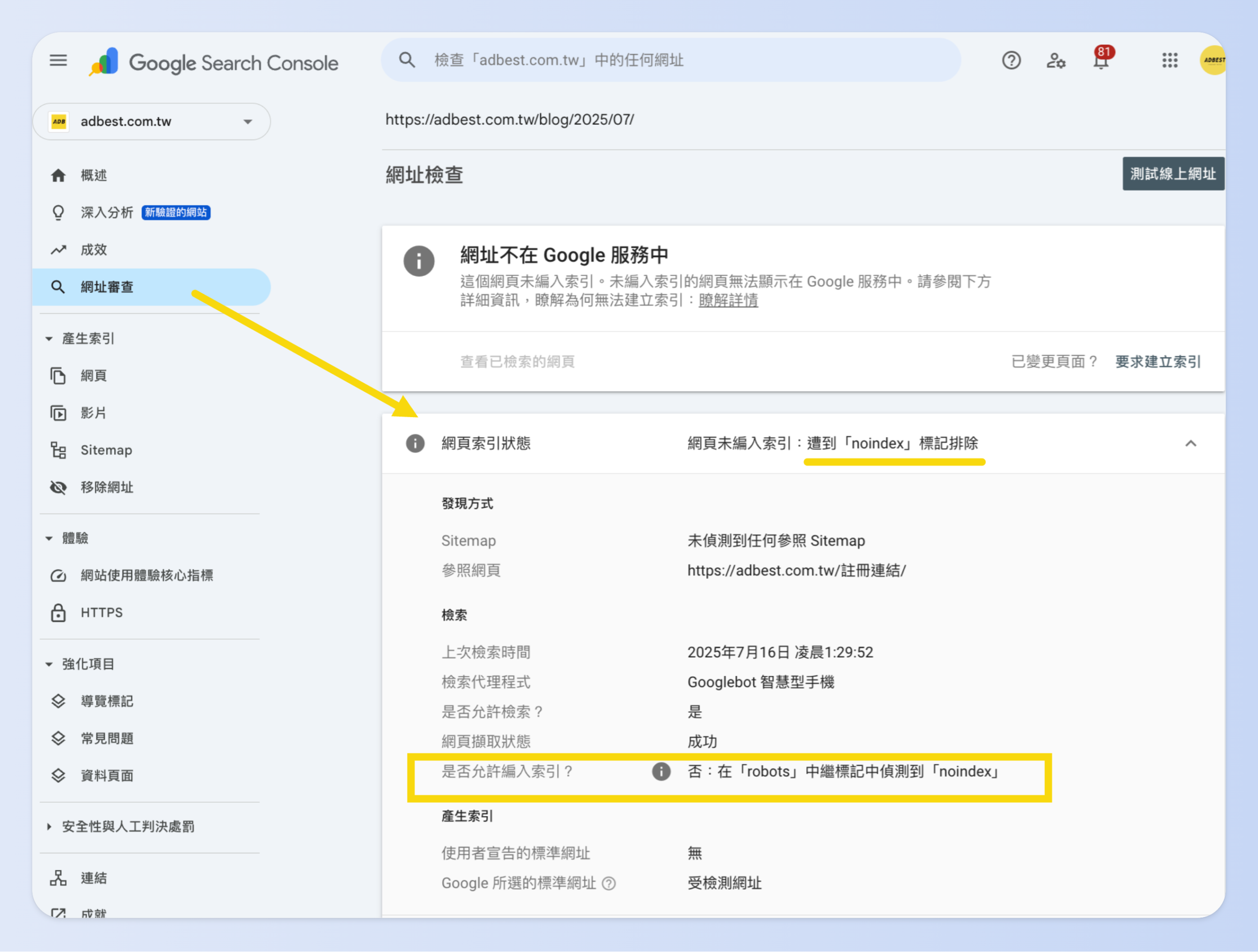The width and height of the screenshot is (1258, 952).
Task: Click the user permissions settings icon
Action: pyautogui.click(x=1056, y=60)
